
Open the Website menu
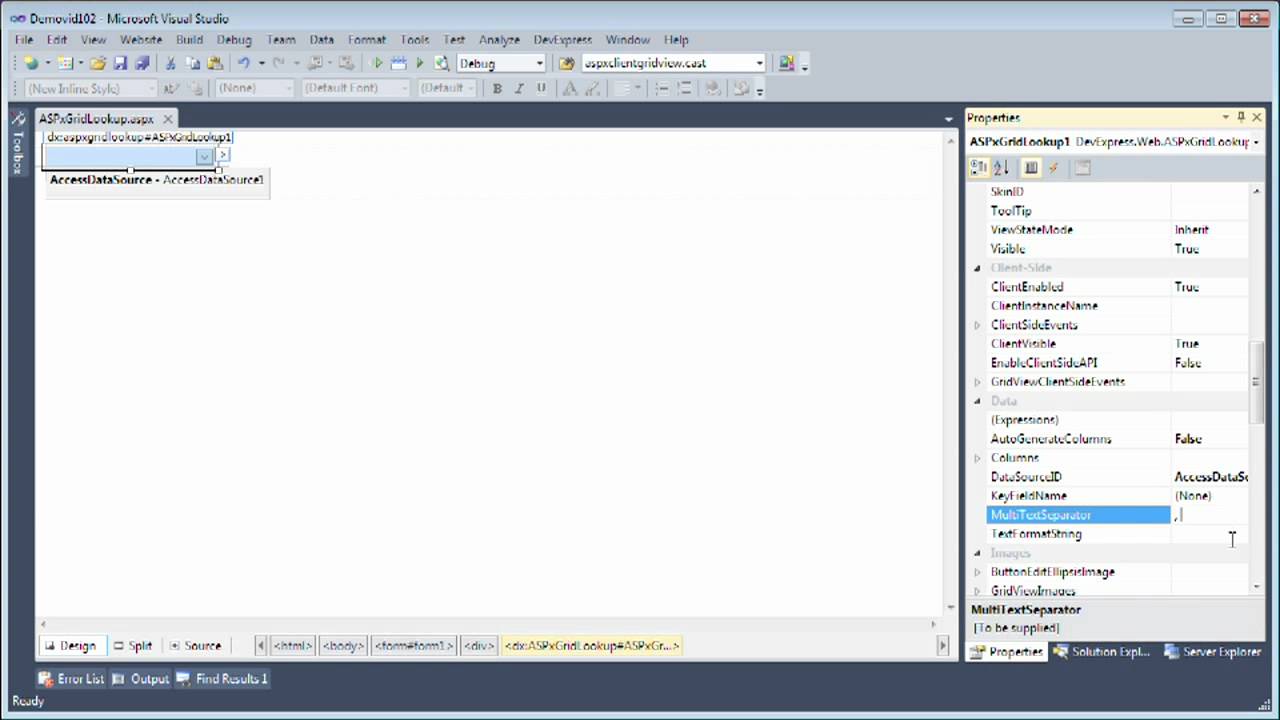[x=141, y=40]
